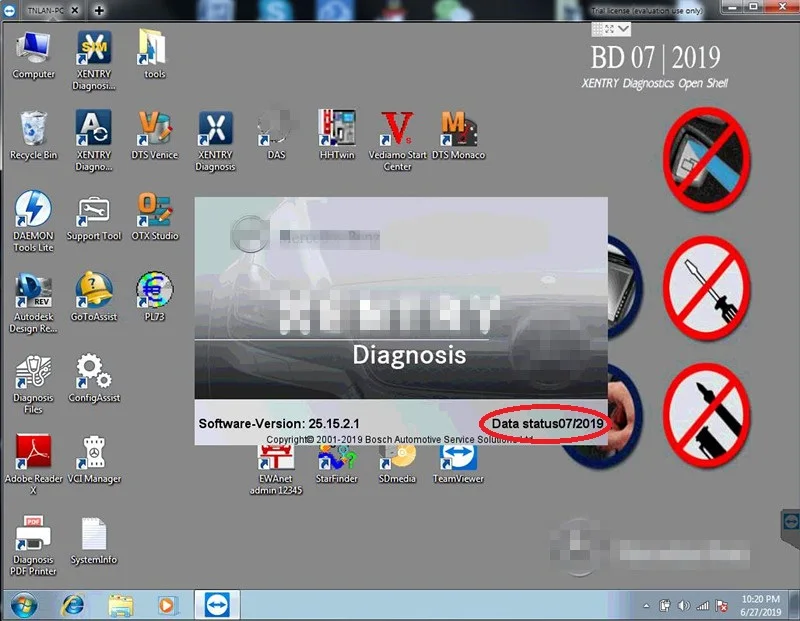Open Windows Media Player from the taskbar
Screen dimensions: 800x621
tap(167, 606)
